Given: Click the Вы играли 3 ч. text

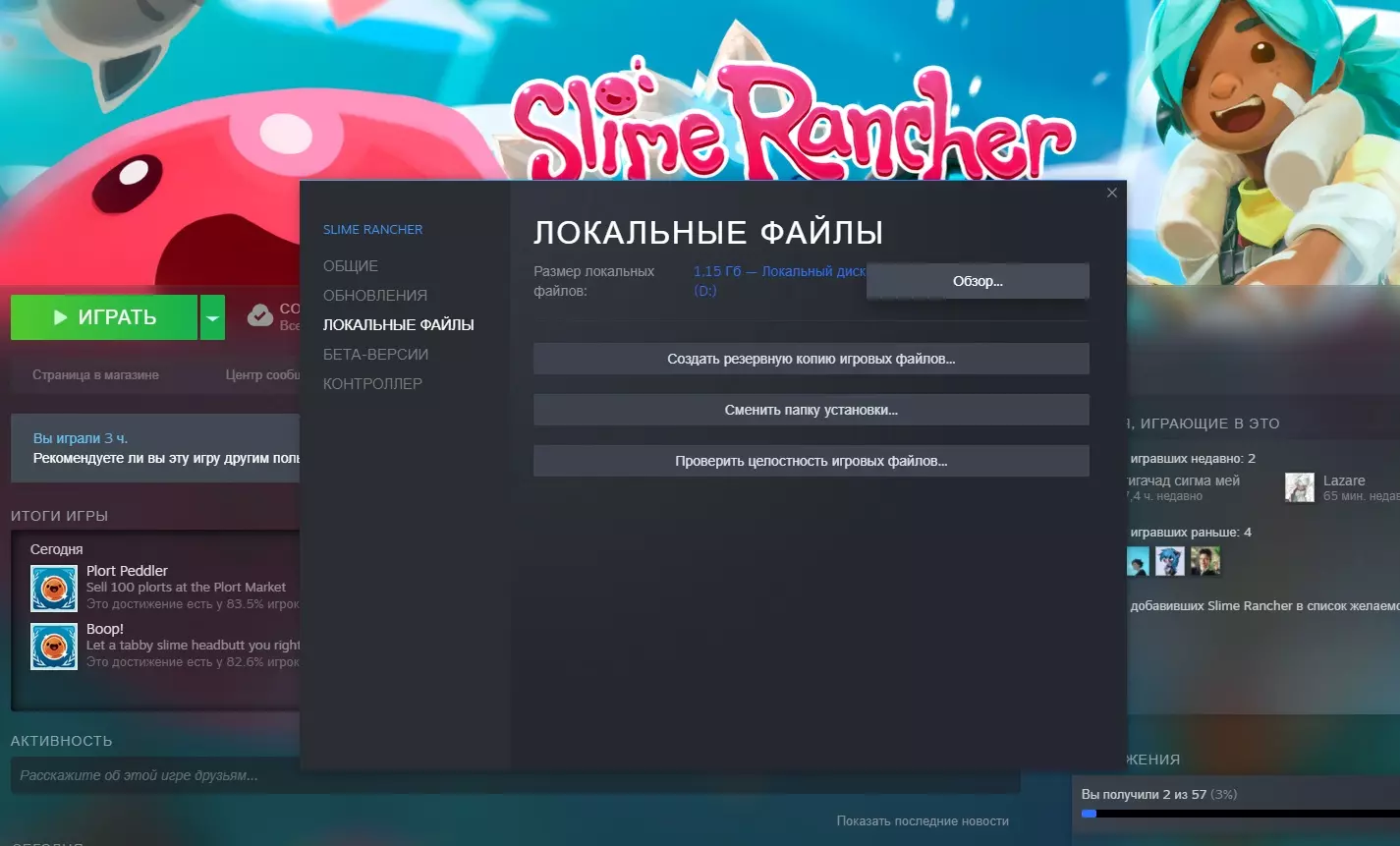Looking at the screenshot, I should point(81,438).
